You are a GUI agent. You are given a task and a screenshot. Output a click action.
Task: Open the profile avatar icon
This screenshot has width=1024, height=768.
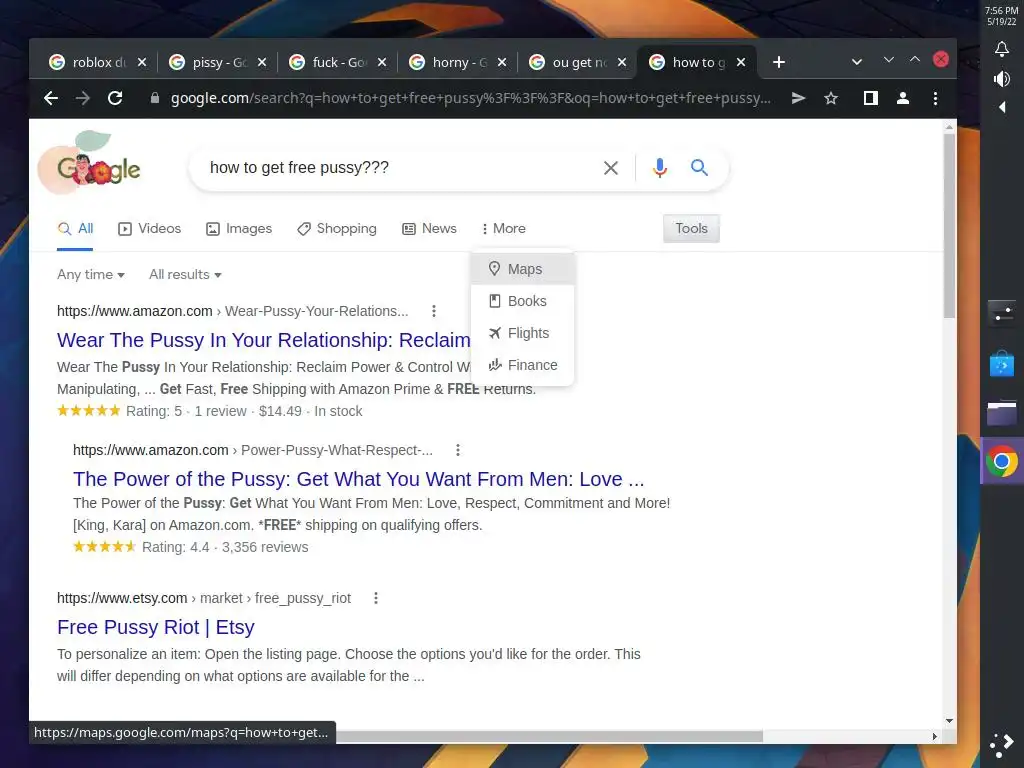pos(903,98)
